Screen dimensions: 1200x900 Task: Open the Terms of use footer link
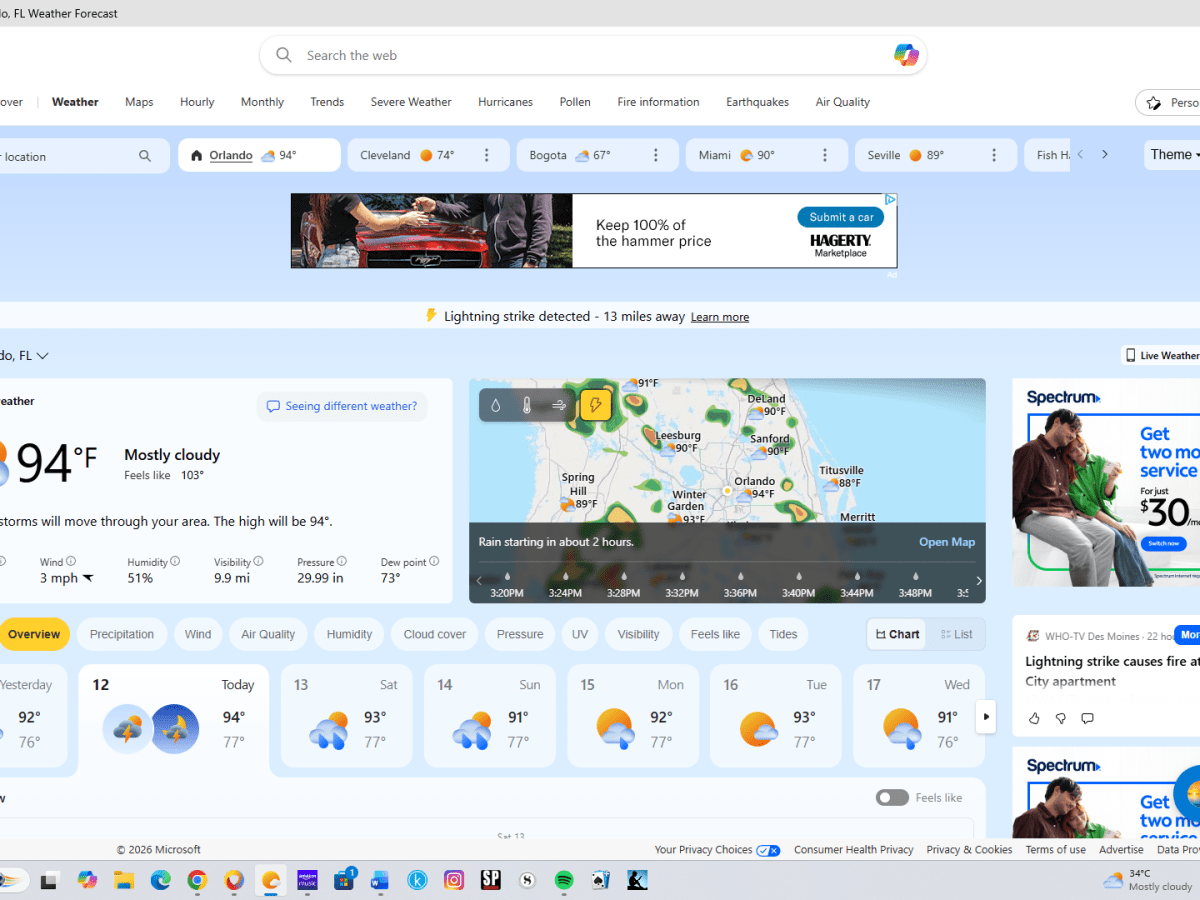coord(1055,850)
